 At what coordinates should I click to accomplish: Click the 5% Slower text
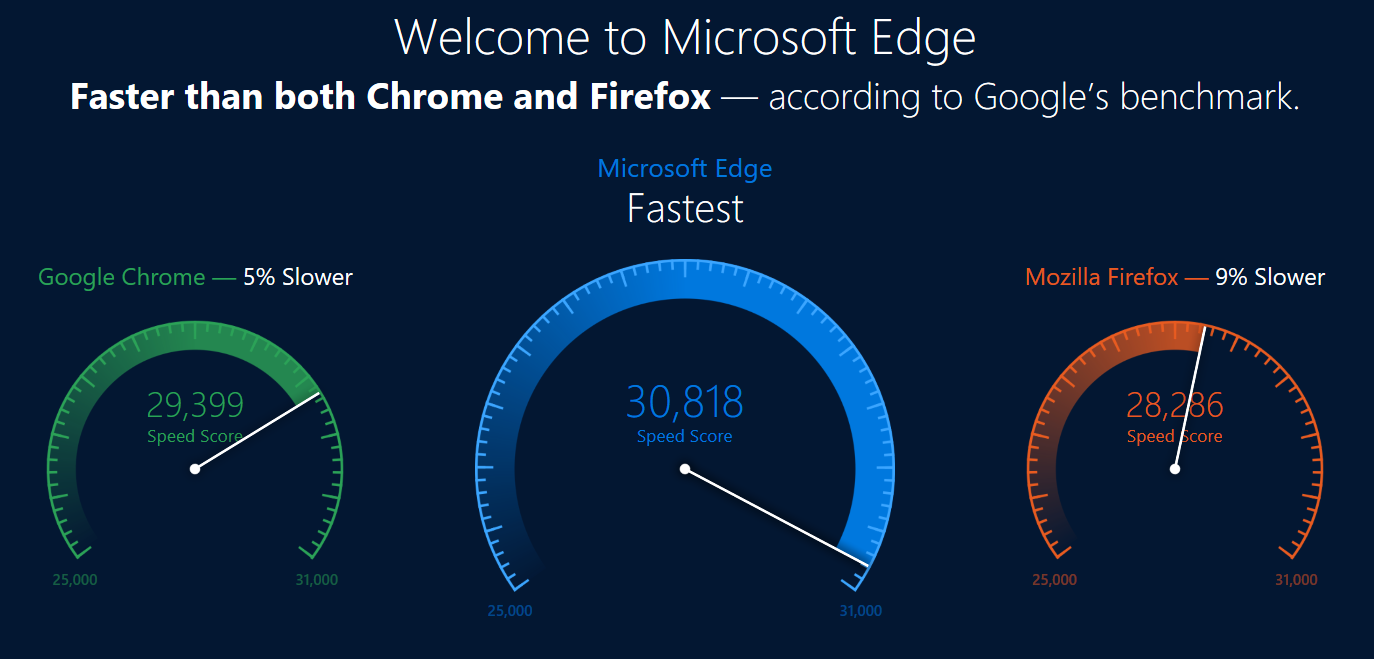click(x=298, y=277)
